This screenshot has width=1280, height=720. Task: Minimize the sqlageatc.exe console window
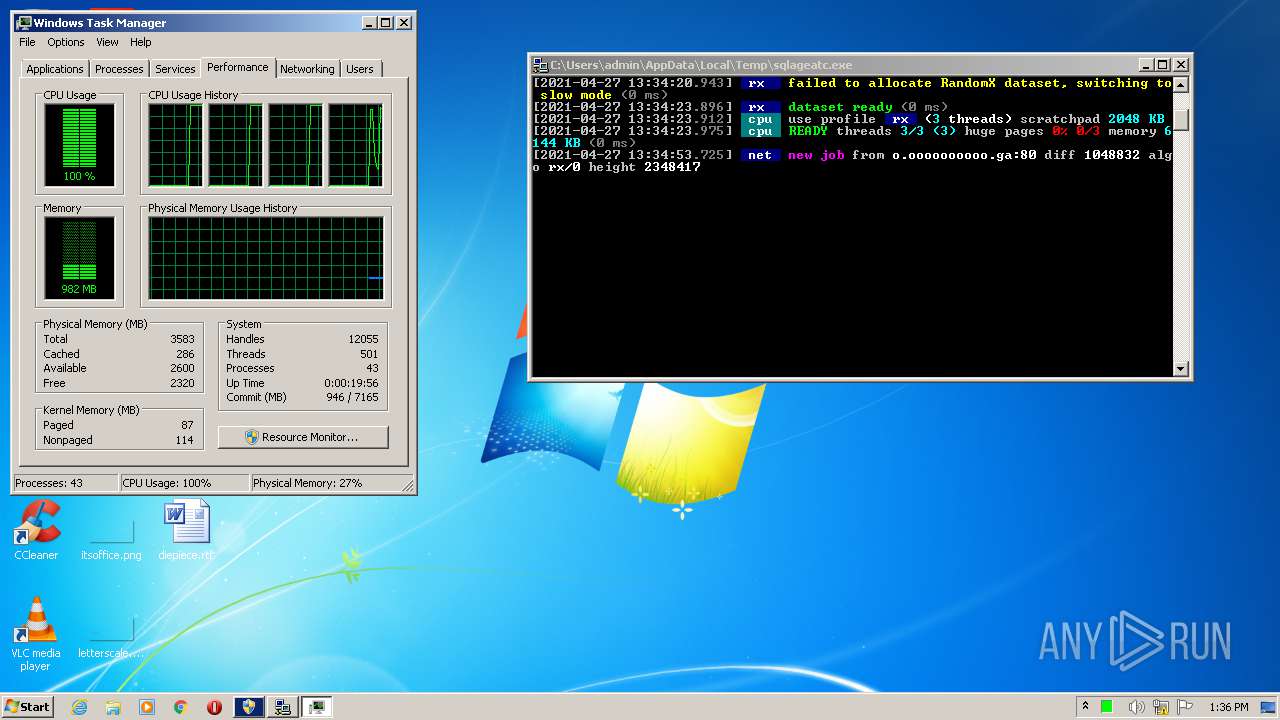click(1146, 64)
